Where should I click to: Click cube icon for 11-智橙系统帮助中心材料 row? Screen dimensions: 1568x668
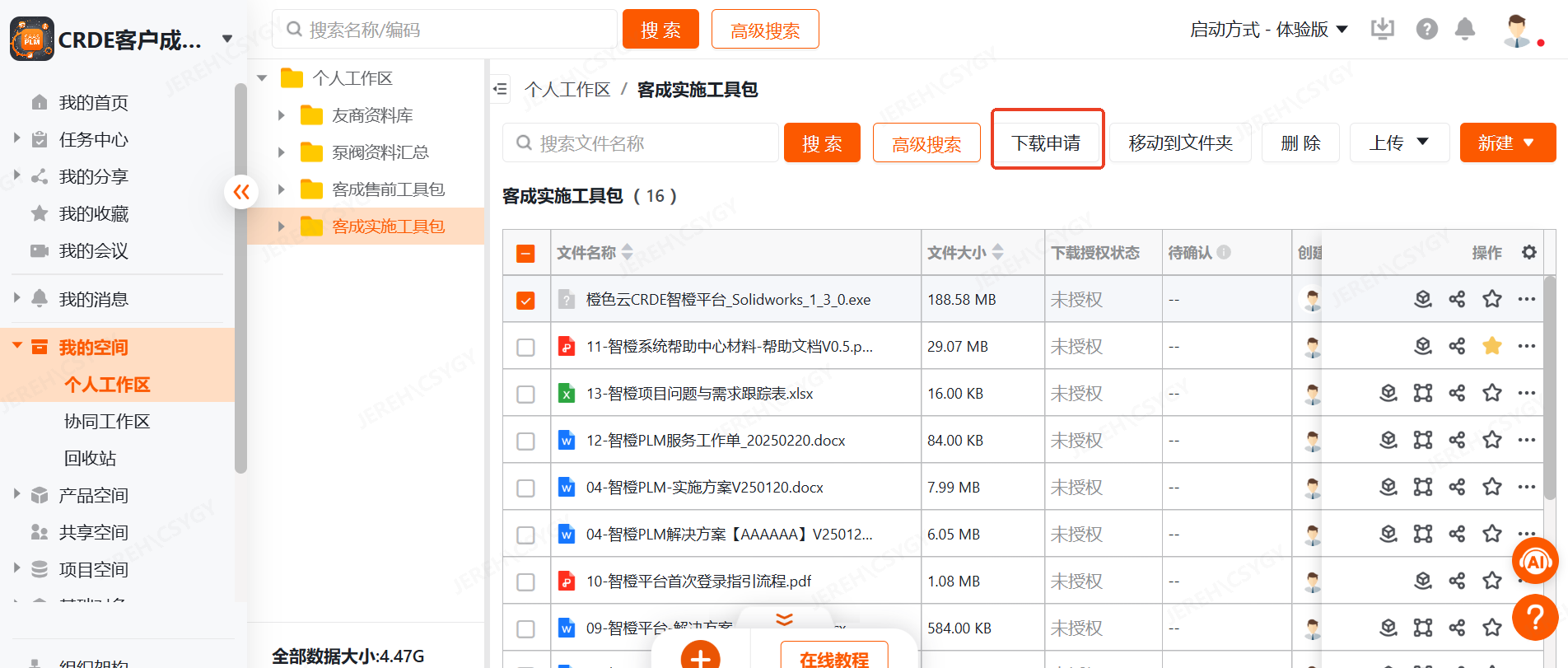[x=1422, y=346]
